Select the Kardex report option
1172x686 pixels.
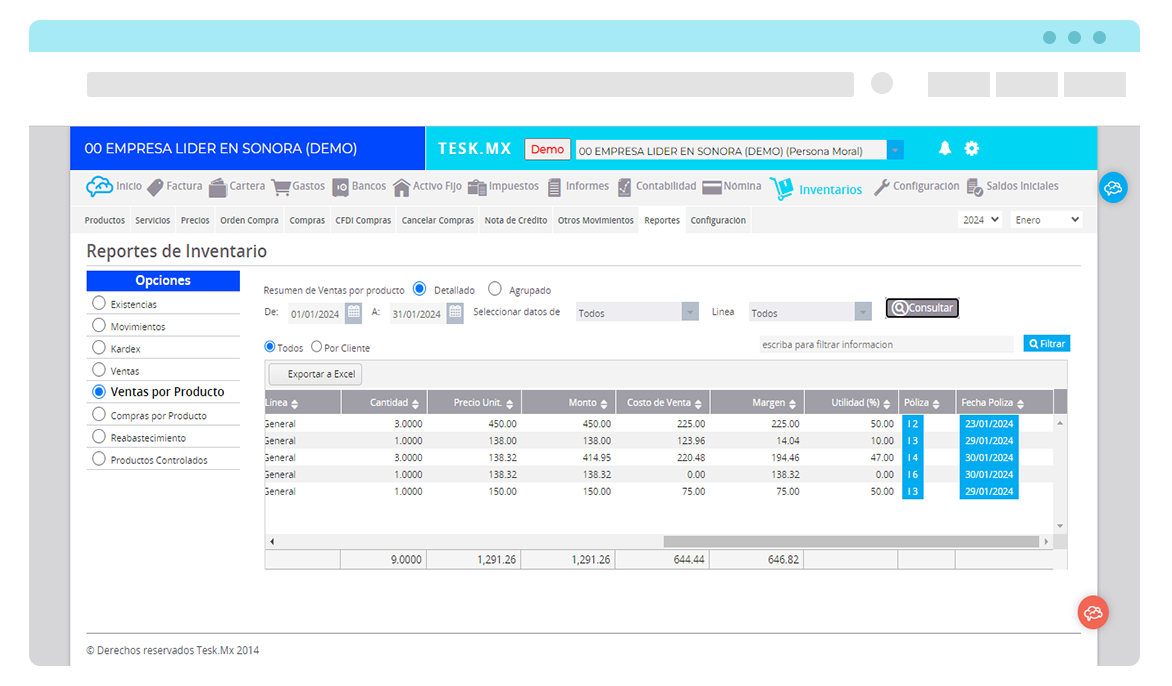98,350
